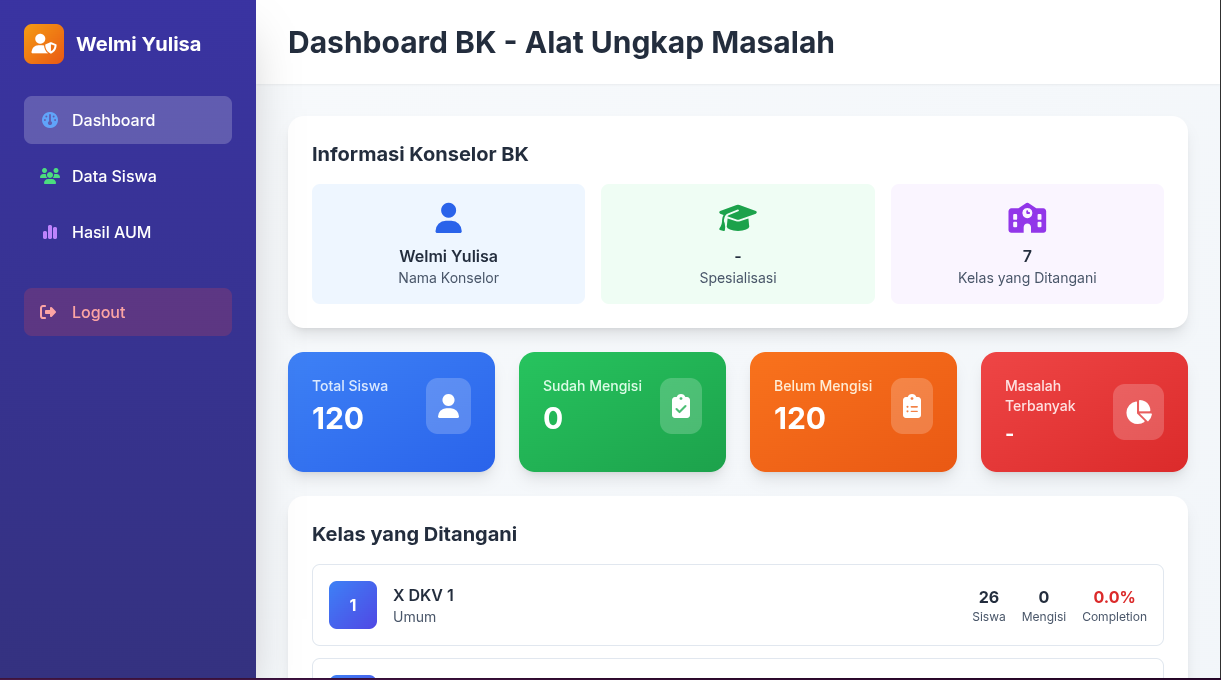Click the number 1 badge for X DKV 1
Screen dimensions: 1221x680
[353, 605]
